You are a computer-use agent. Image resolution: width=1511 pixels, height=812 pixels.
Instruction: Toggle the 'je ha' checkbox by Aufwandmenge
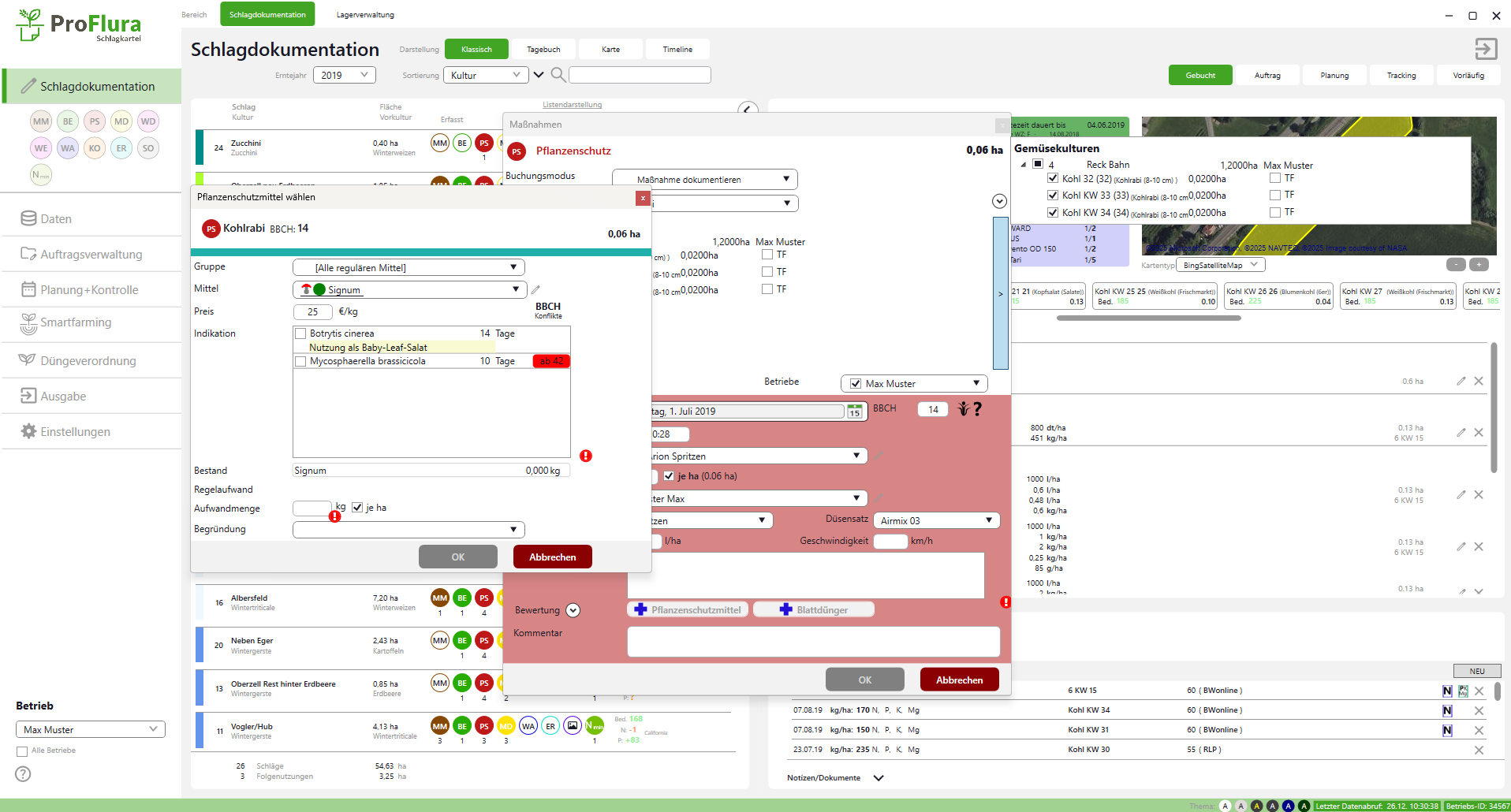point(357,508)
